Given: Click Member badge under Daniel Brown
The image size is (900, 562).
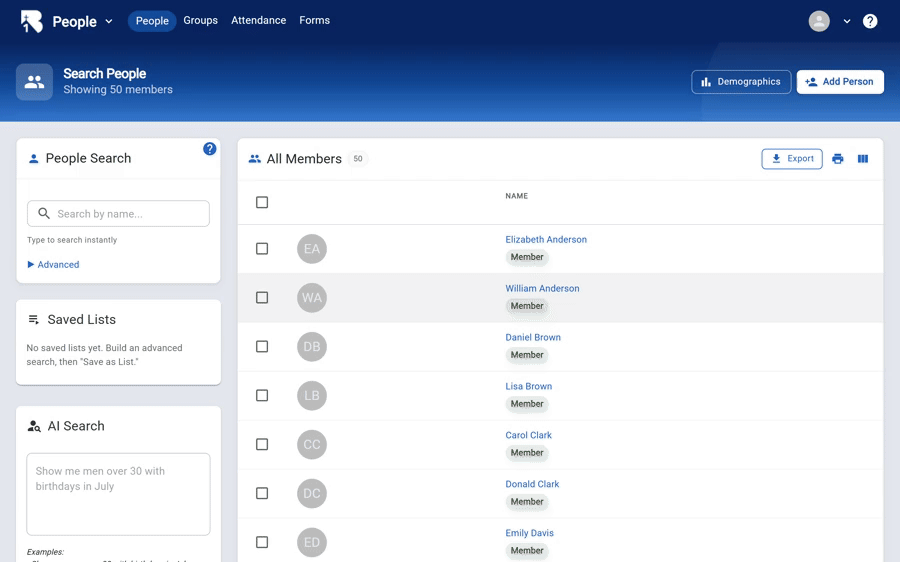Looking at the screenshot, I should [527, 355].
